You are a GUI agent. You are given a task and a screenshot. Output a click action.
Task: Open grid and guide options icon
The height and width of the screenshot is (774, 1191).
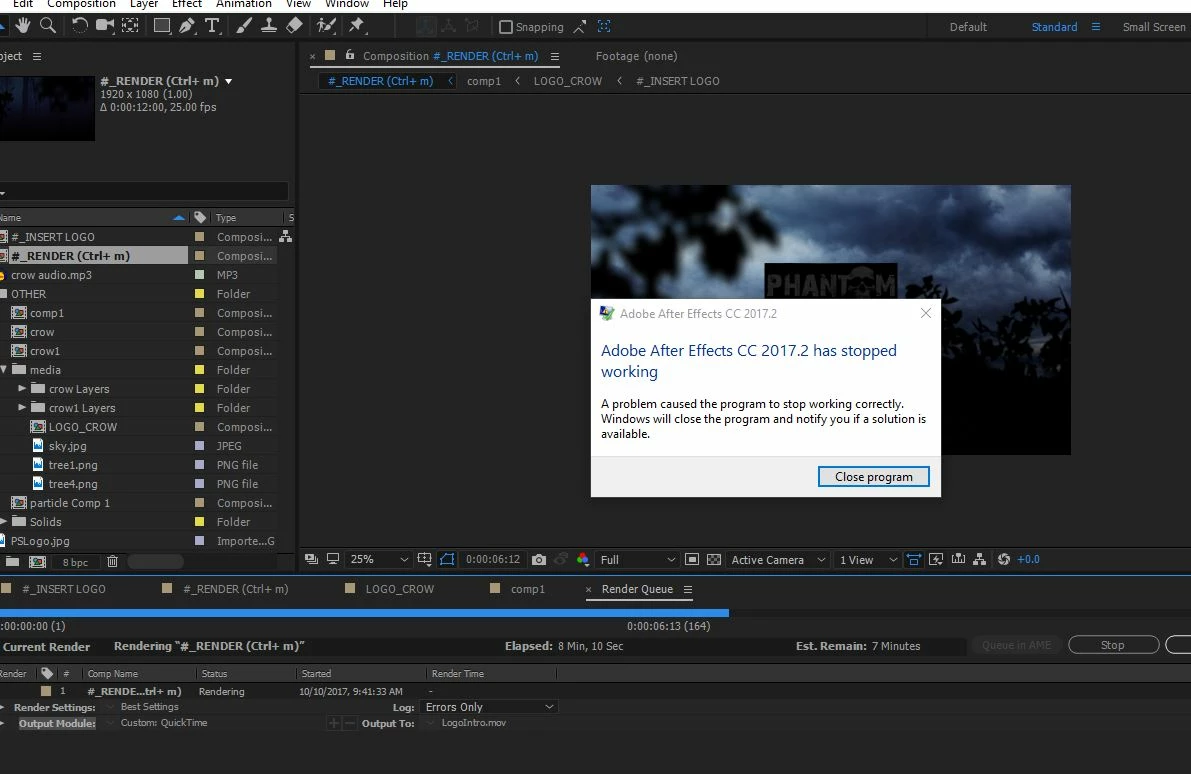(x=425, y=560)
